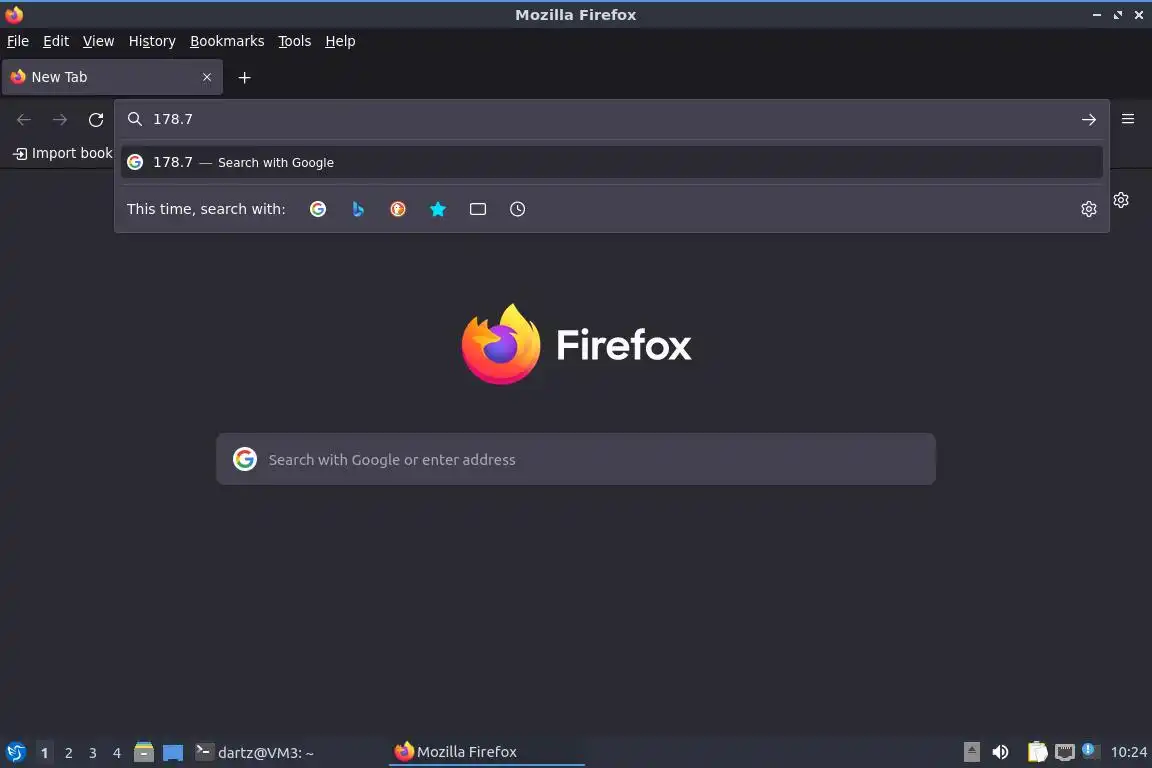The height and width of the screenshot is (768, 1152).
Task: Search Bookmarks with the star icon
Action: tap(438, 209)
